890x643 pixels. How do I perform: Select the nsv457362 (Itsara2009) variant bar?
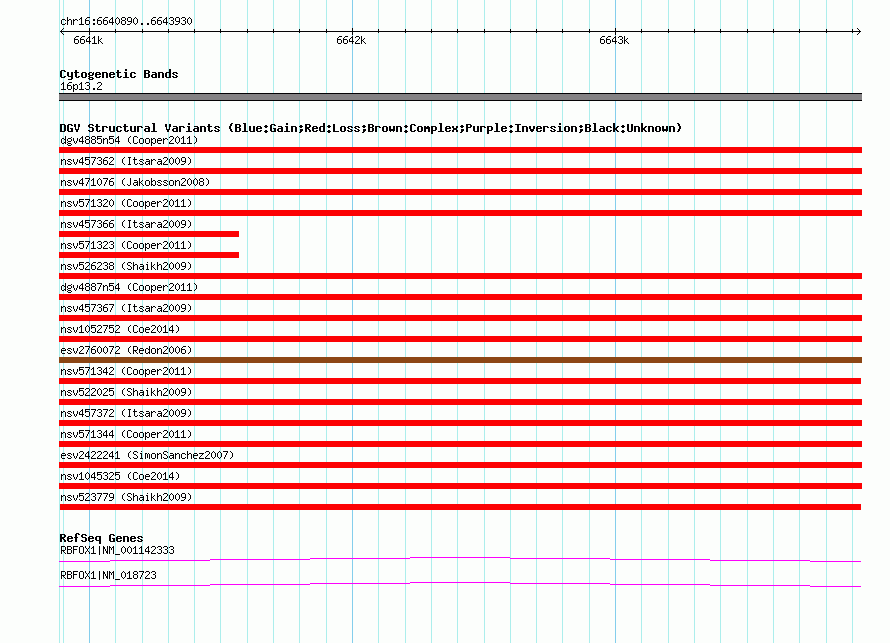click(460, 171)
